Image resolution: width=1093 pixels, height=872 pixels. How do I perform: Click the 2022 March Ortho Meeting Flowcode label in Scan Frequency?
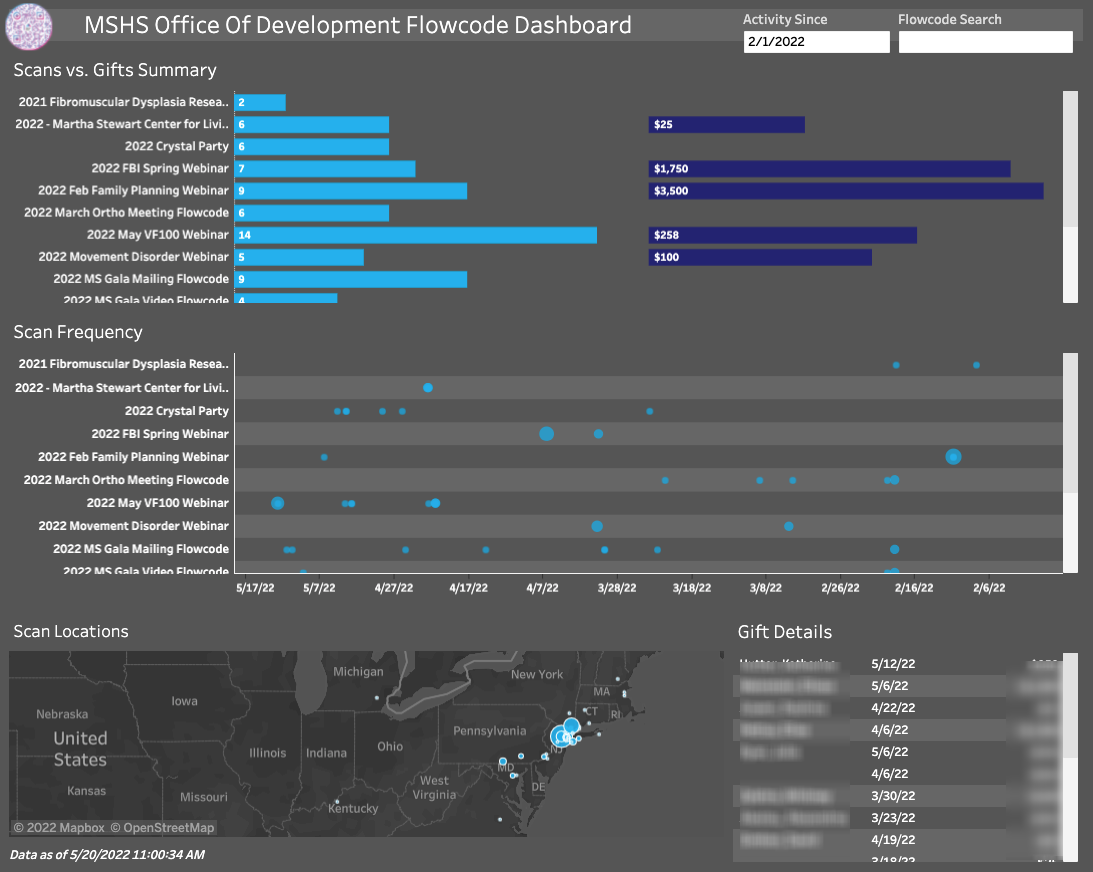[x=126, y=480]
